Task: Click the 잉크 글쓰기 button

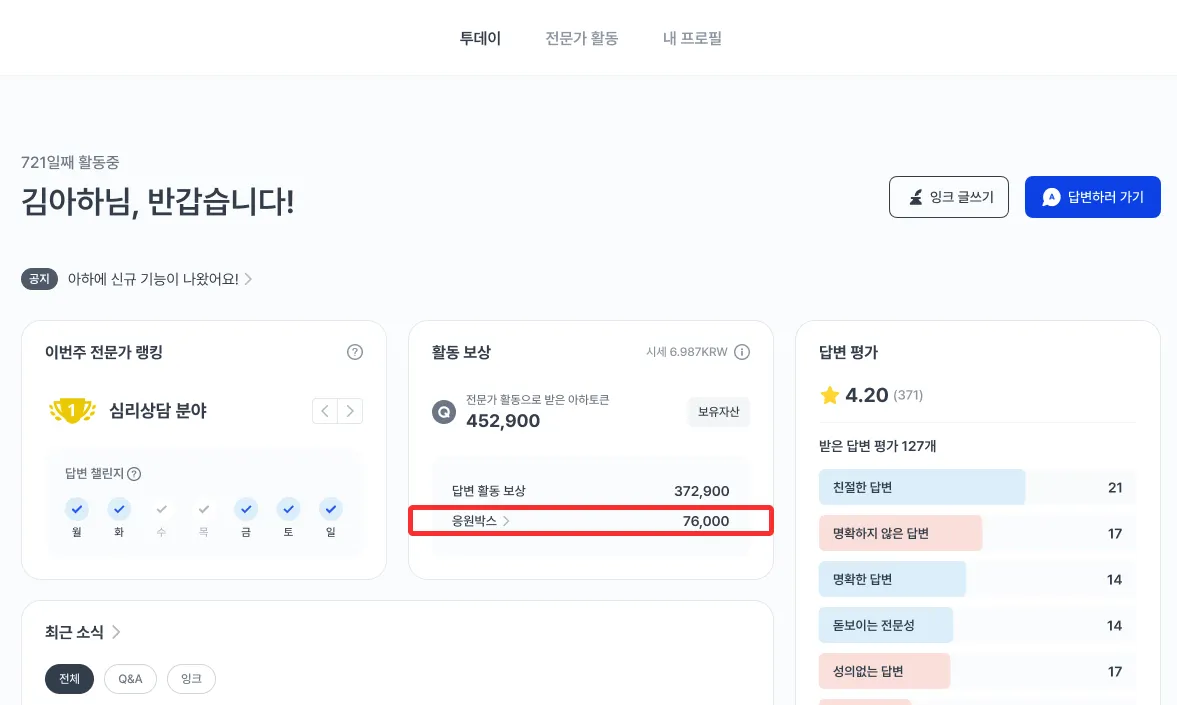Action: click(949, 197)
